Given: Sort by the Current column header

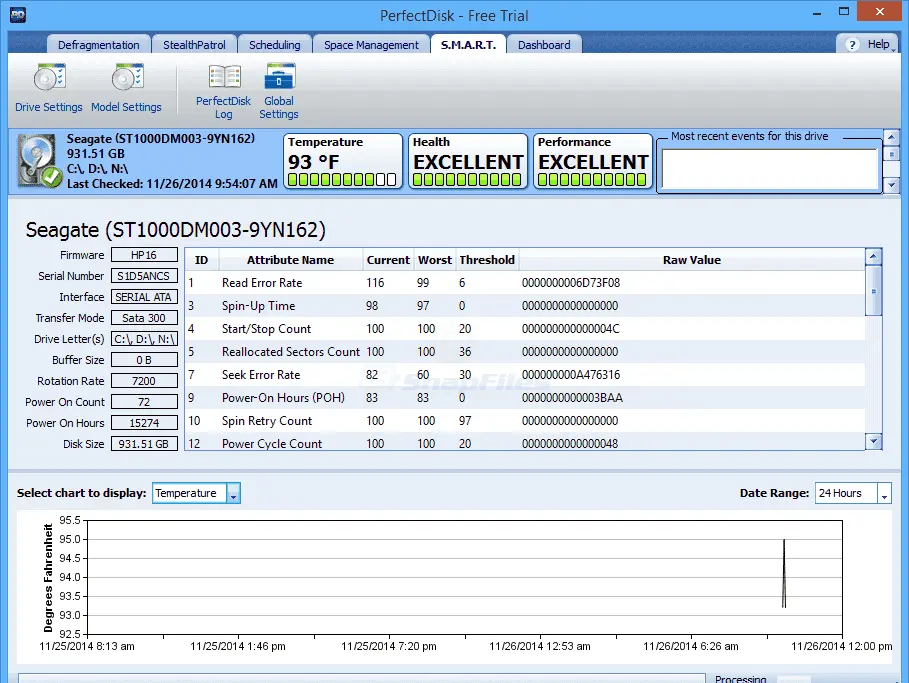Looking at the screenshot, I should point(388,260).
